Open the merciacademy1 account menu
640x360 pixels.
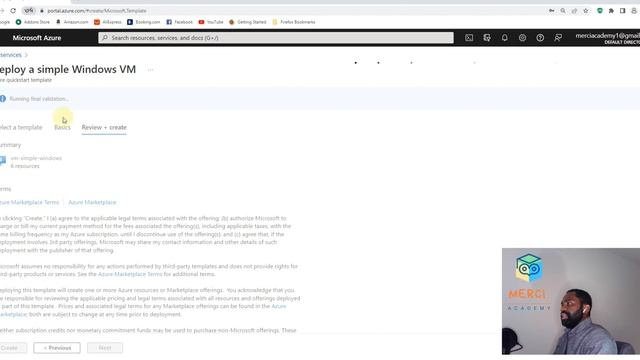click(607, 38)
